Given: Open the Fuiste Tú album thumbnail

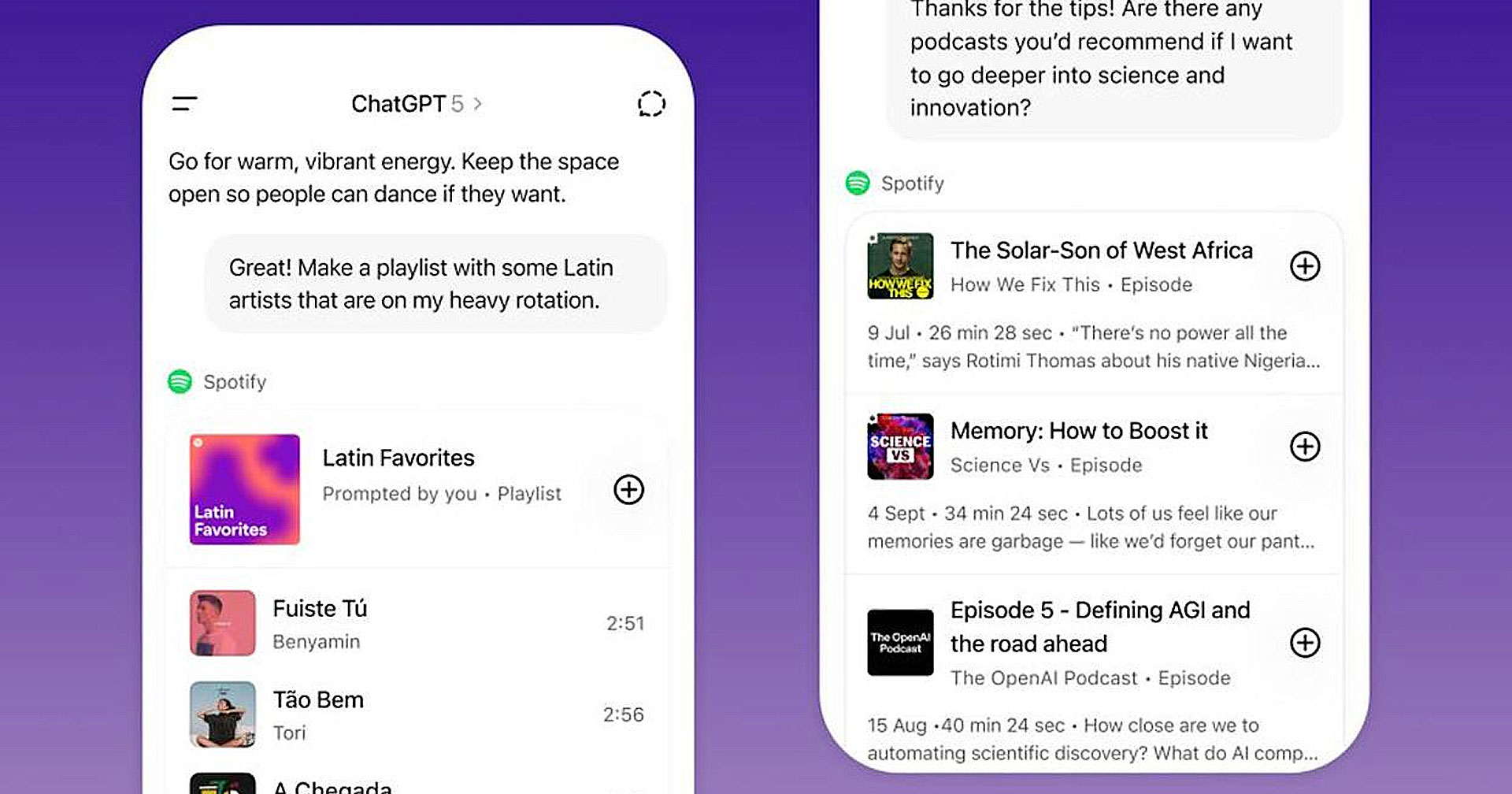Looking at the screenshot, I should point(223,623).
